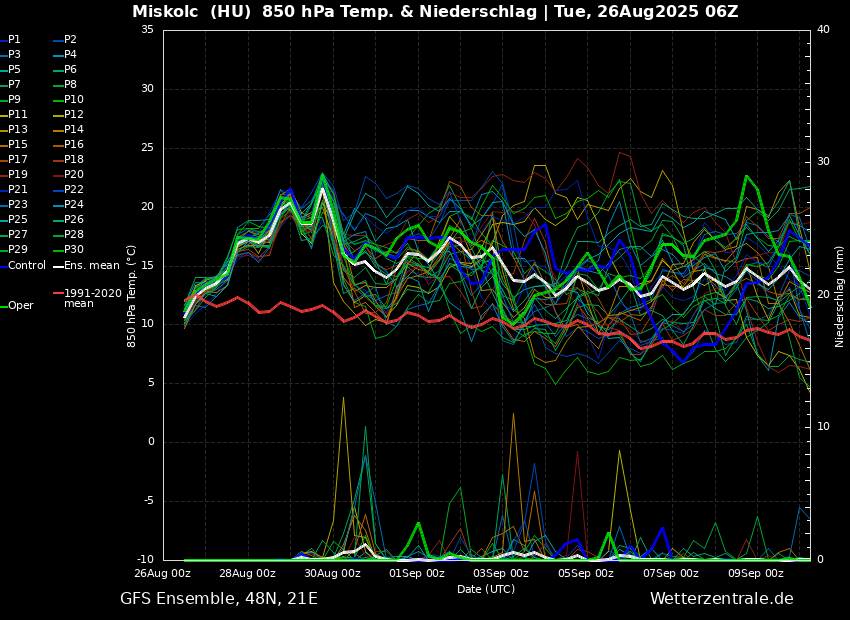Click the 07Sep 00z date tick

pos(670,574)
